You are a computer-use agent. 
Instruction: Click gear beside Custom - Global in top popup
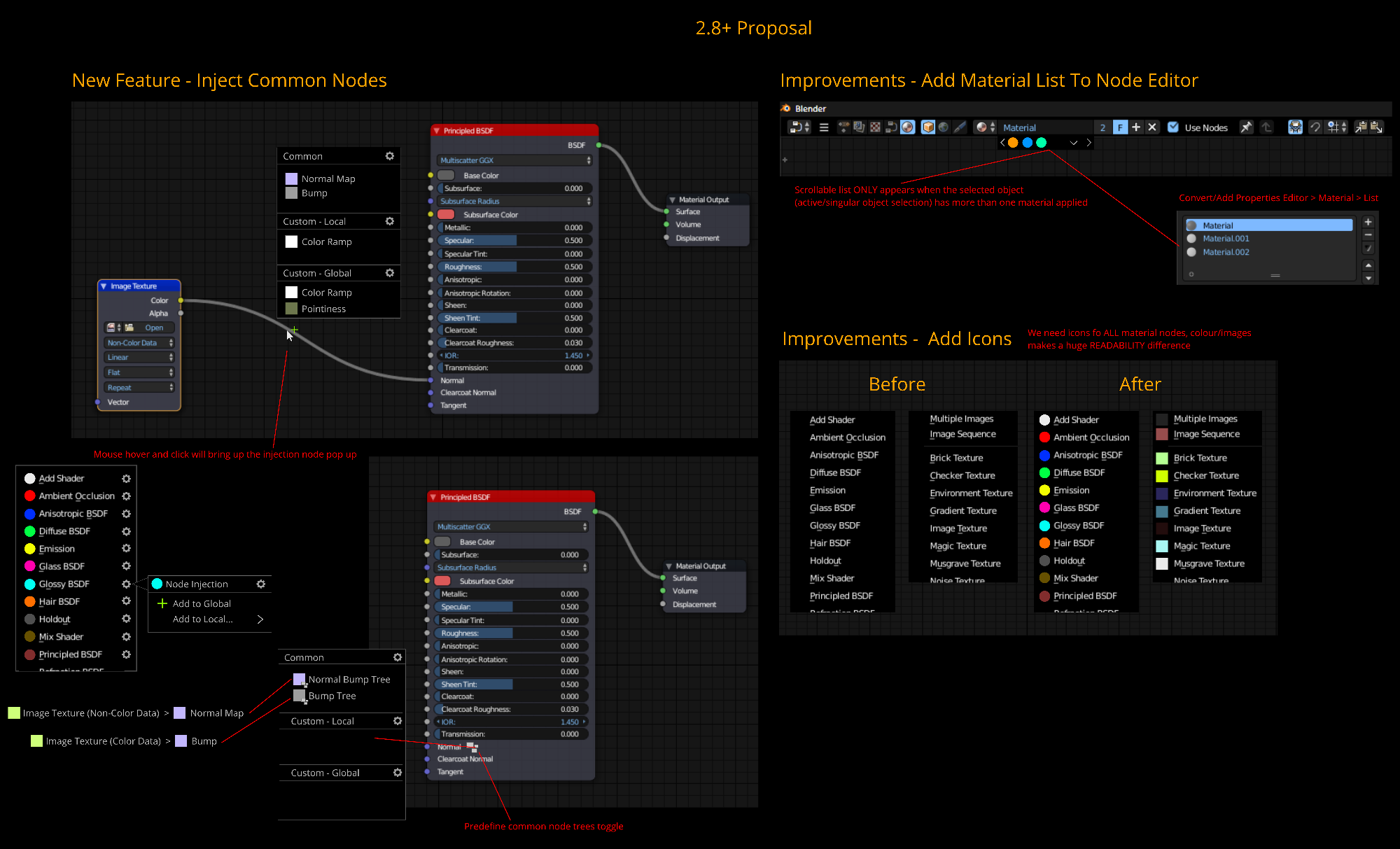(x=390, y=273)
